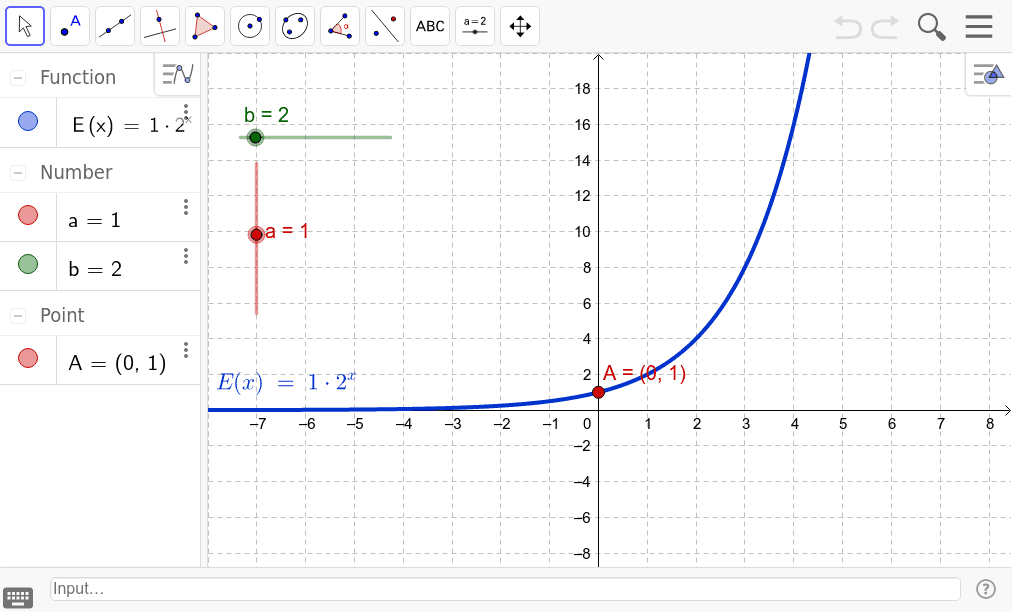Viewport: 1013px width, 612px height.
Task: Select the ABC Text tool
Action: [x=430, y=26]
